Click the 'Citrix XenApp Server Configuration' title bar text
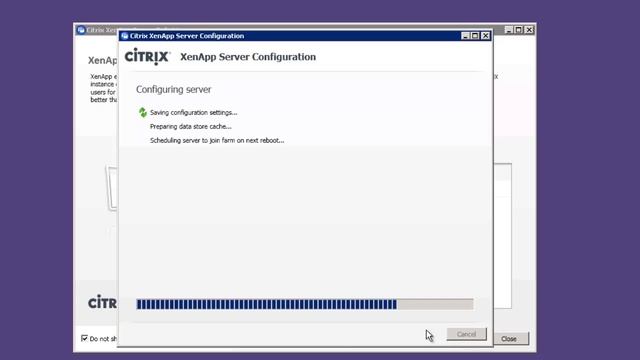Image resolution: width=640 pixels, height=360 pixels. 187,36
